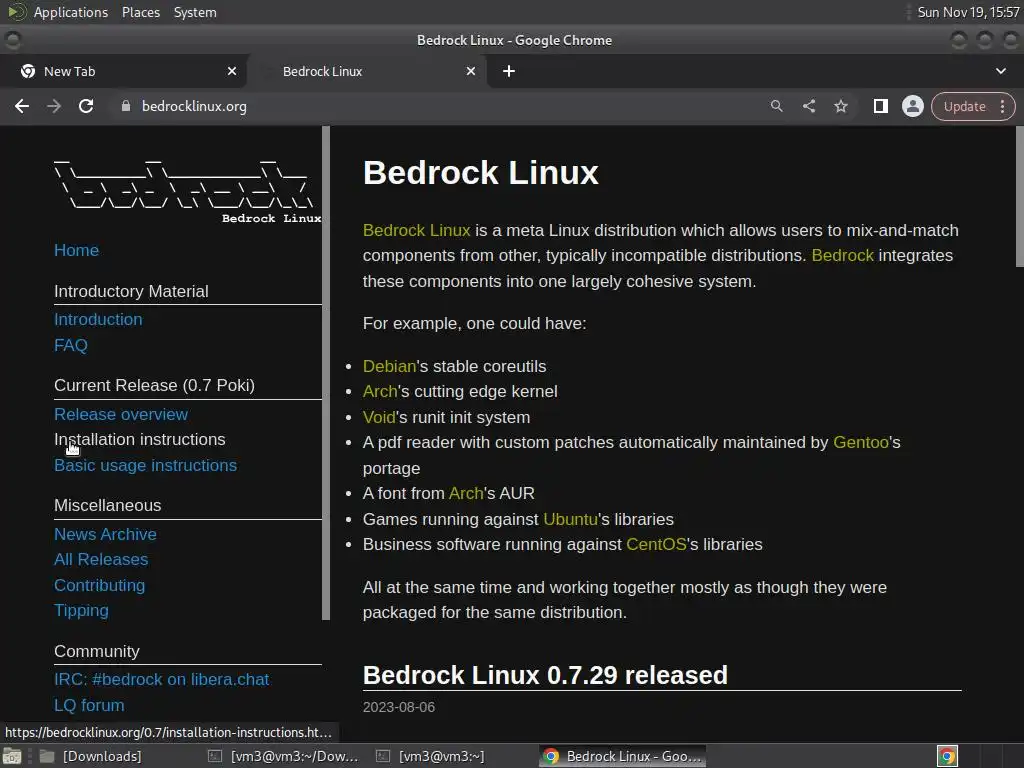Click 'Bedrock Linux 0.7.29 released' heading
This screenshot has height=768, width=1024.
545,675
